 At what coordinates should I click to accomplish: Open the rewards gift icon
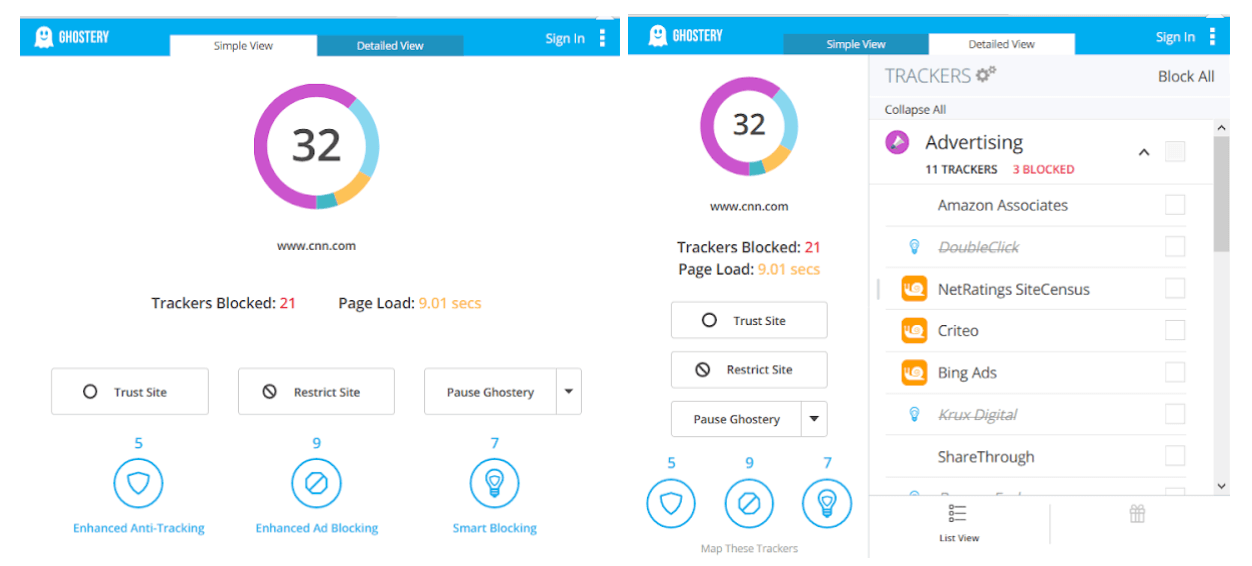[x=1137, y=514]
